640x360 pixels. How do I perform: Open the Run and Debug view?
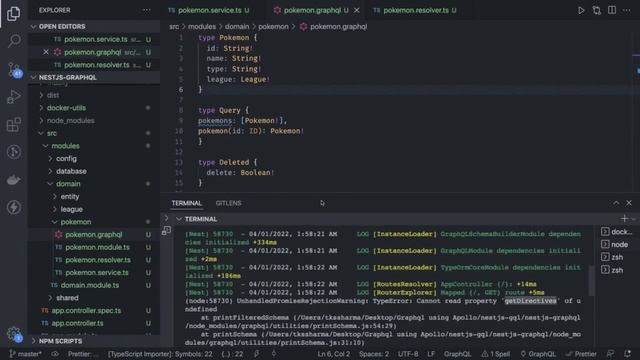[14, 97]
